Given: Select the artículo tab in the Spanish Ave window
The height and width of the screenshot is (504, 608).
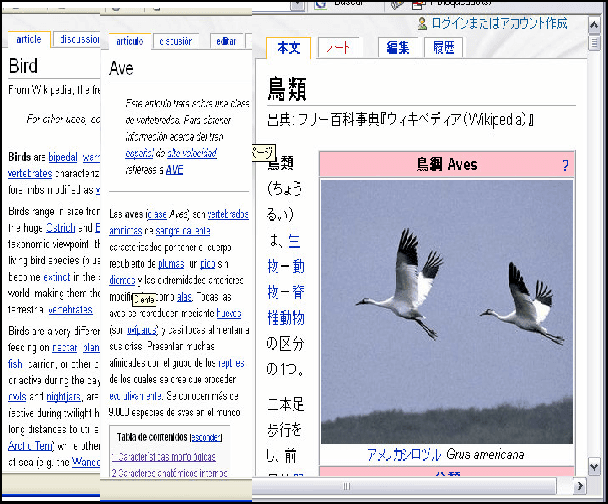Looking at the screenshot, I should (130, 41).
